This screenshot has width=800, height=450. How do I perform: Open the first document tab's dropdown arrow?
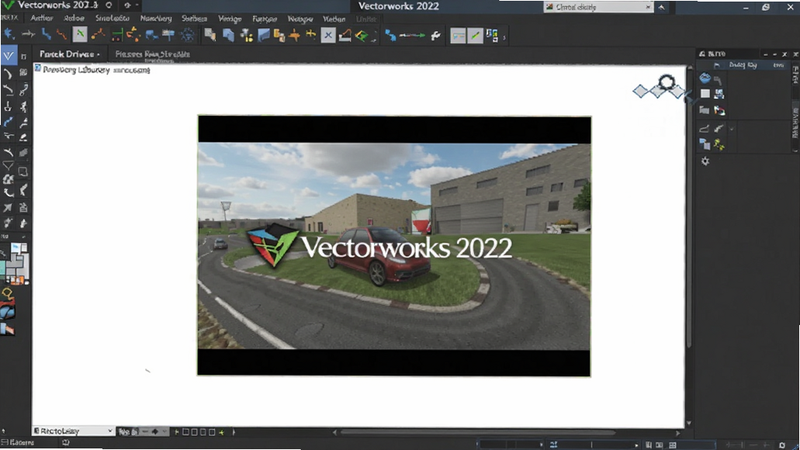click(98, 55)
